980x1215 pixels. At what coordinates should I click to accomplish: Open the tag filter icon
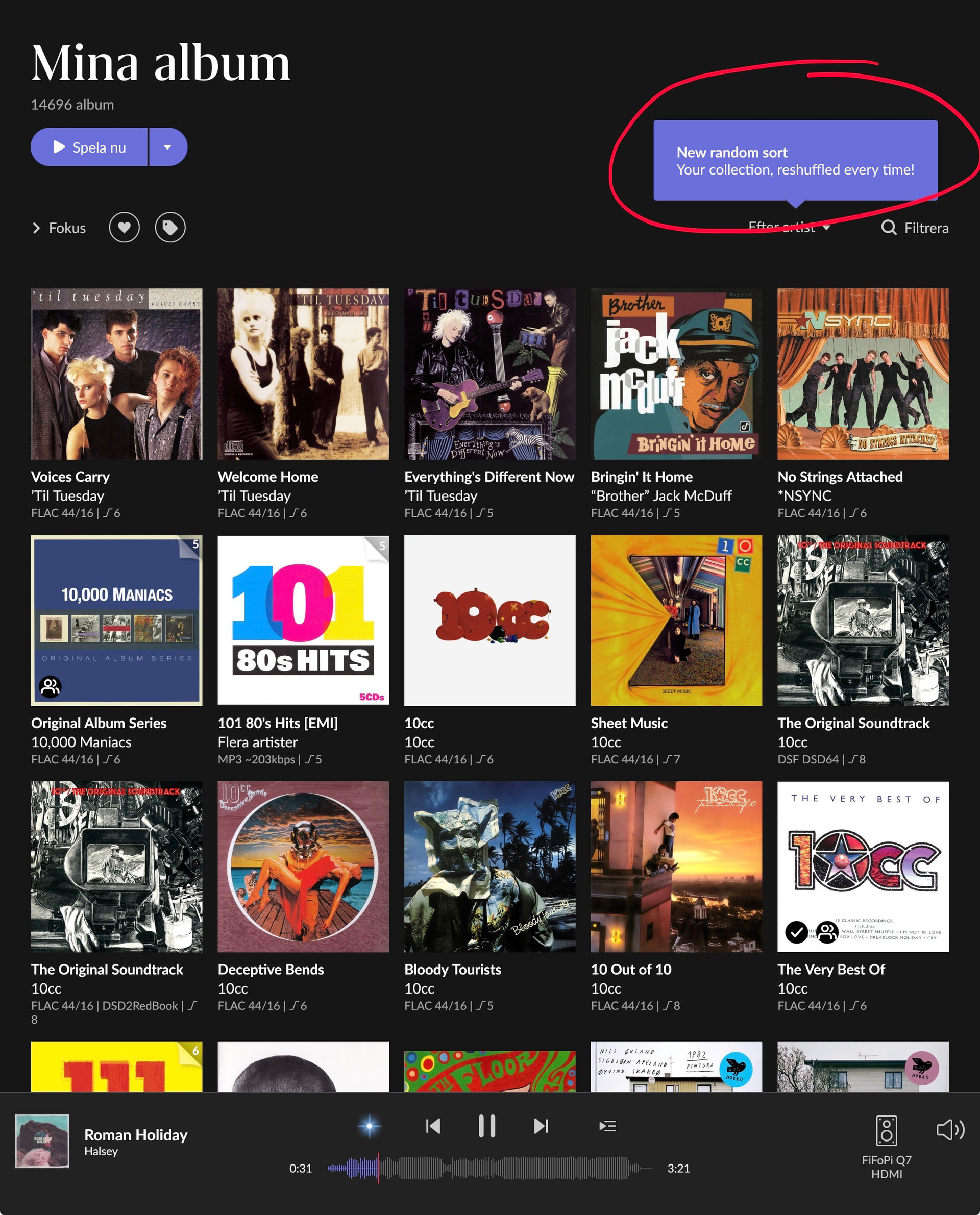pos(170,228)
